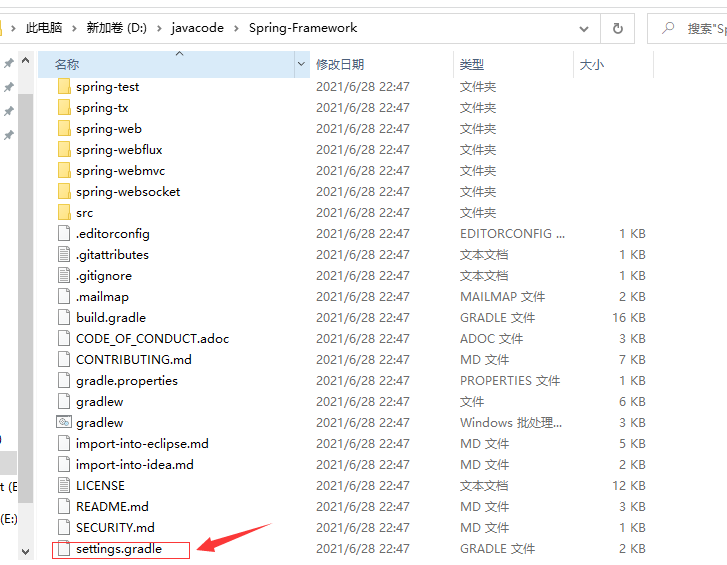This screenshot has width=727, height=565.
Task: Select the .gitattributes file icon
Action: (x=64, y=254)
